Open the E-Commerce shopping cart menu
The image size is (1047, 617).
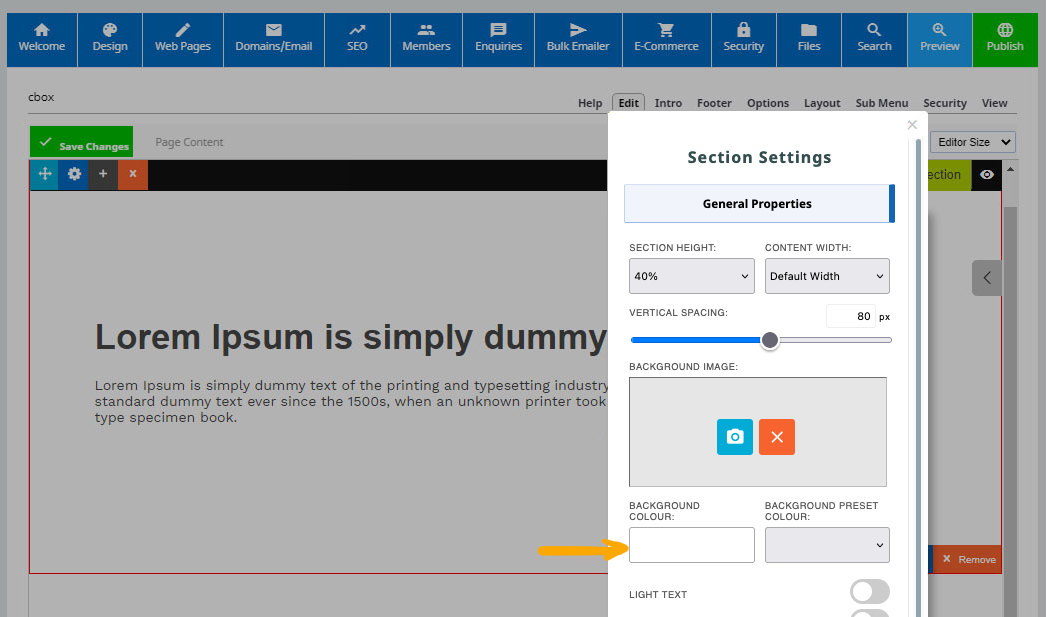click(x=666, y=39)
